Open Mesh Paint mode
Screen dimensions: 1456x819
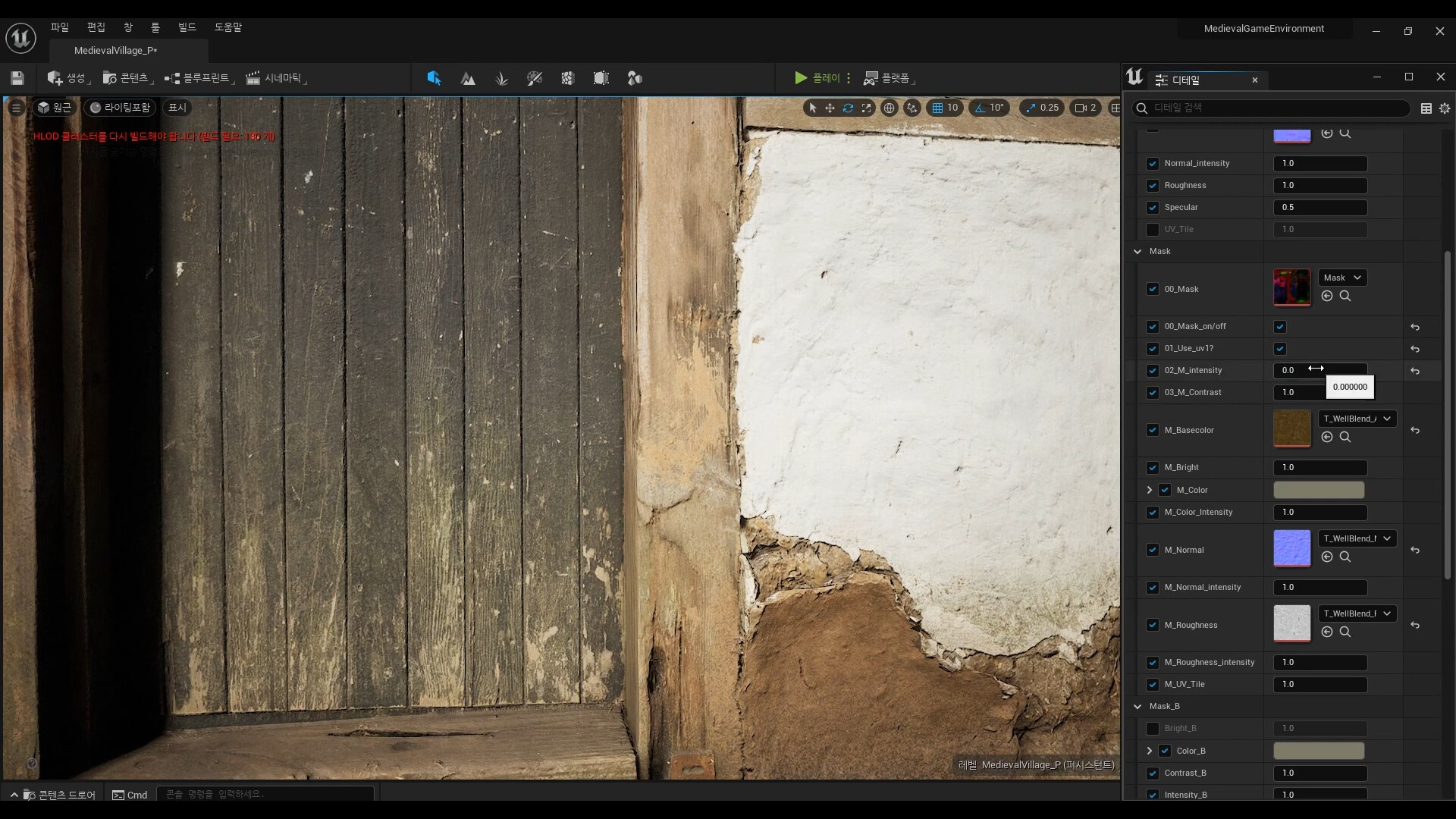click(535, 78)
